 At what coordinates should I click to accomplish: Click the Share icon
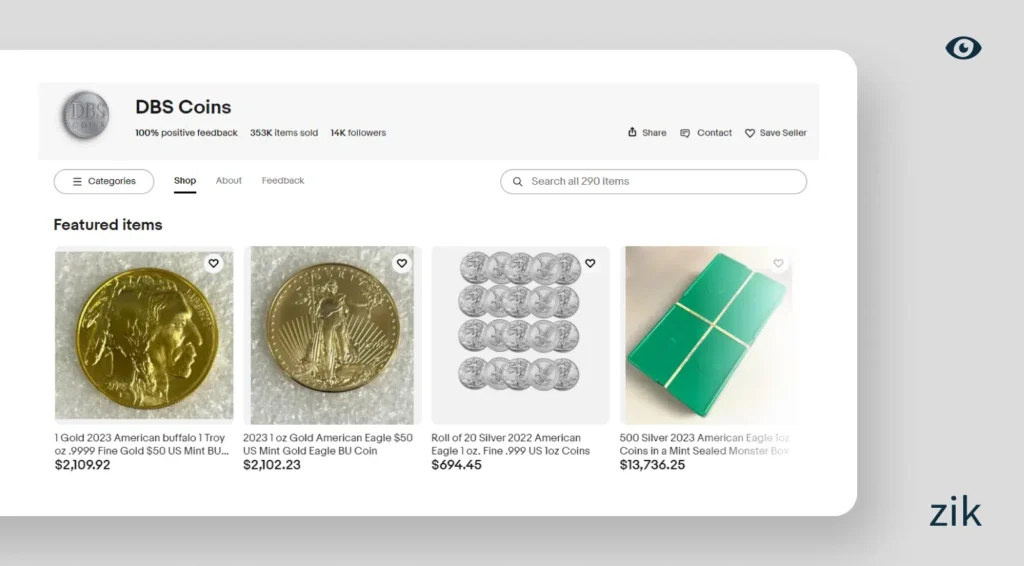point(632,132)
